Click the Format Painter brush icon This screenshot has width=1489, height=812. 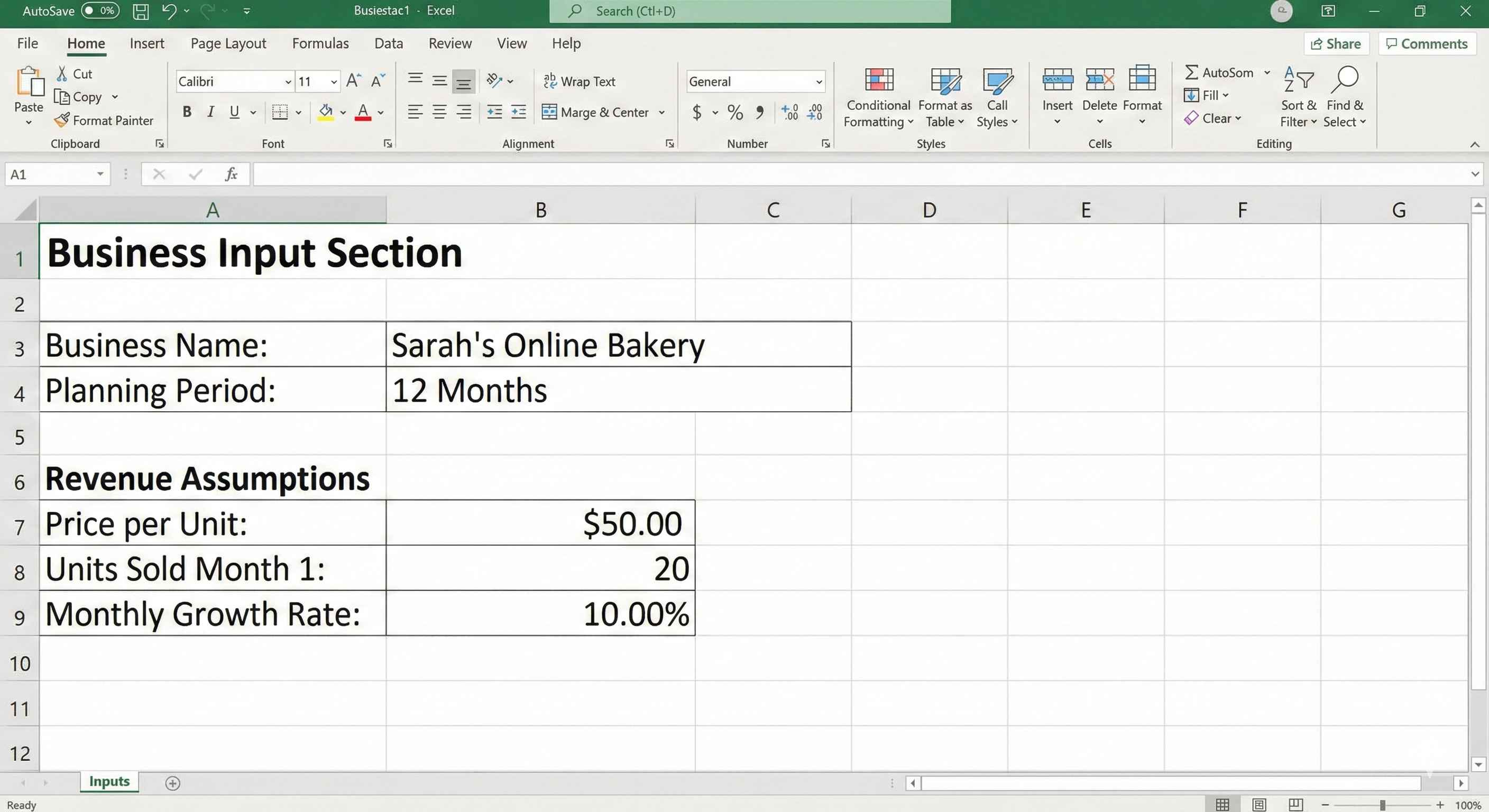(62, 120)
